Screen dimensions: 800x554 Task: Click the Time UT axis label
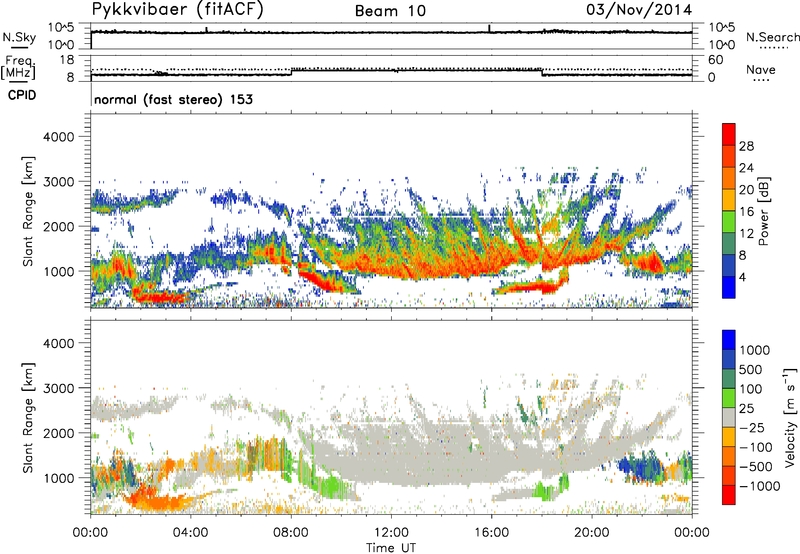pos(391,548)
